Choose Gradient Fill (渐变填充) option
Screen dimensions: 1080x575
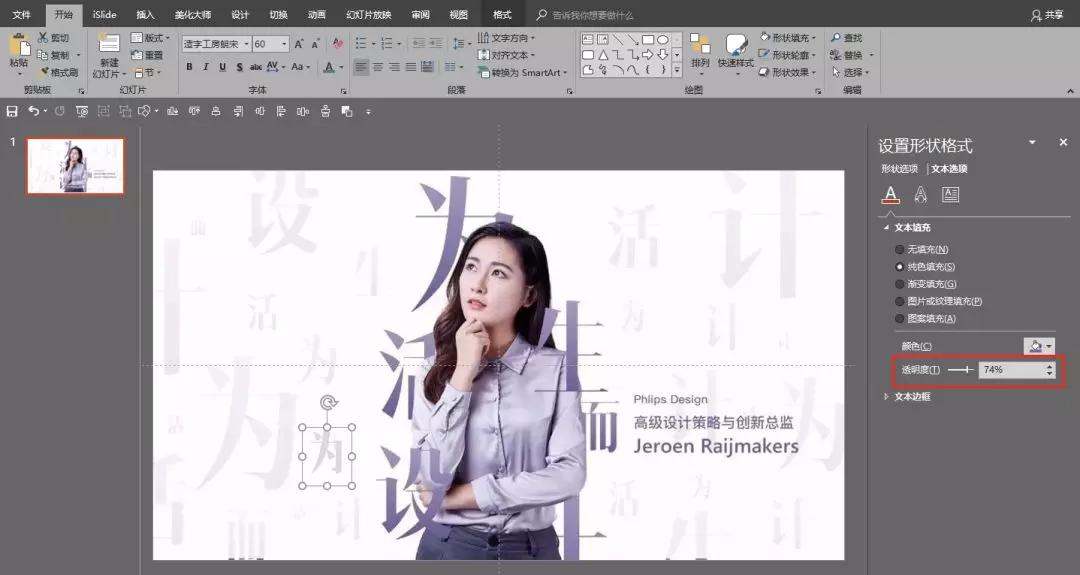(900, 284)
